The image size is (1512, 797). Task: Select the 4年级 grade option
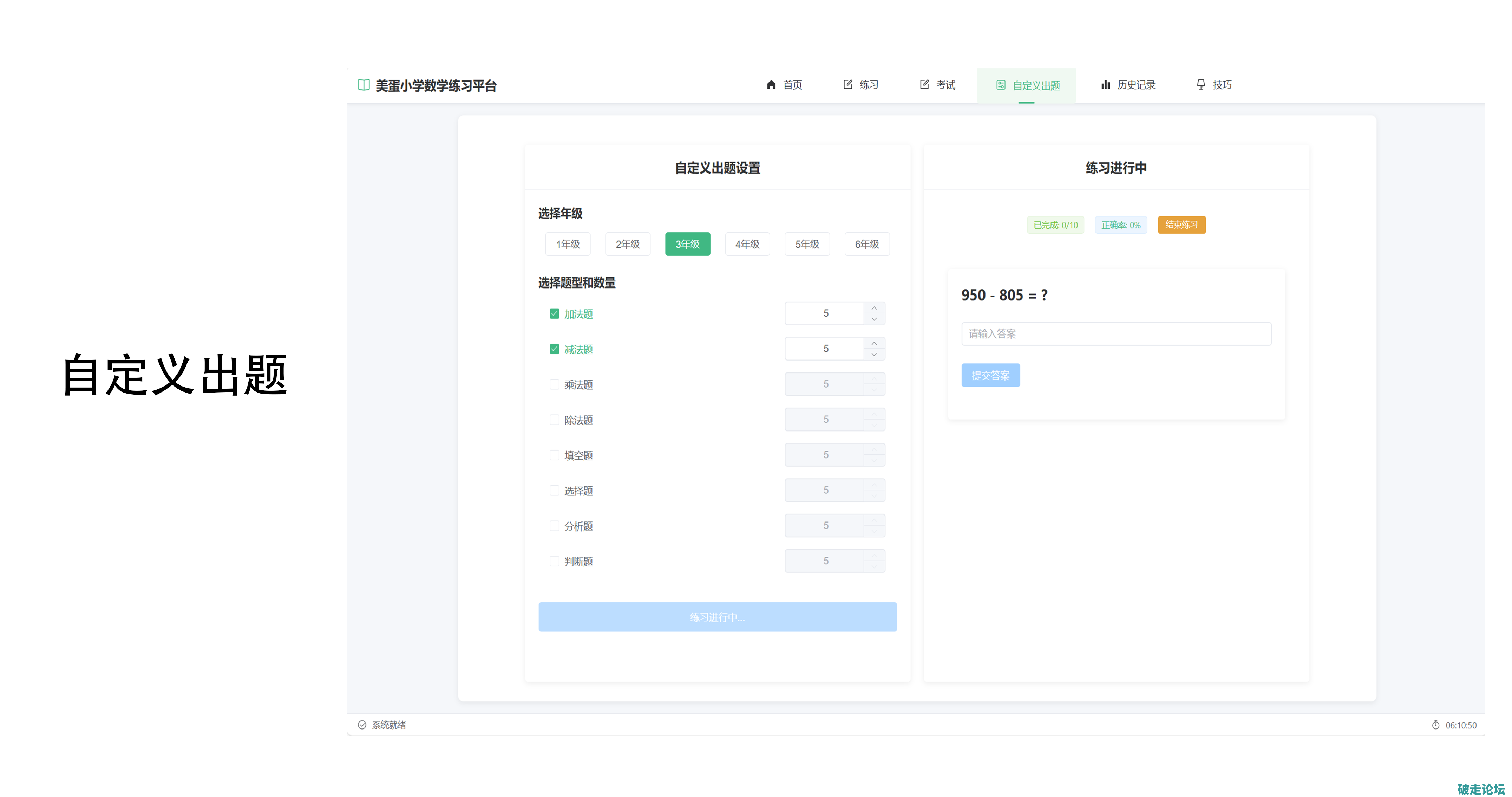pos(747,244)
